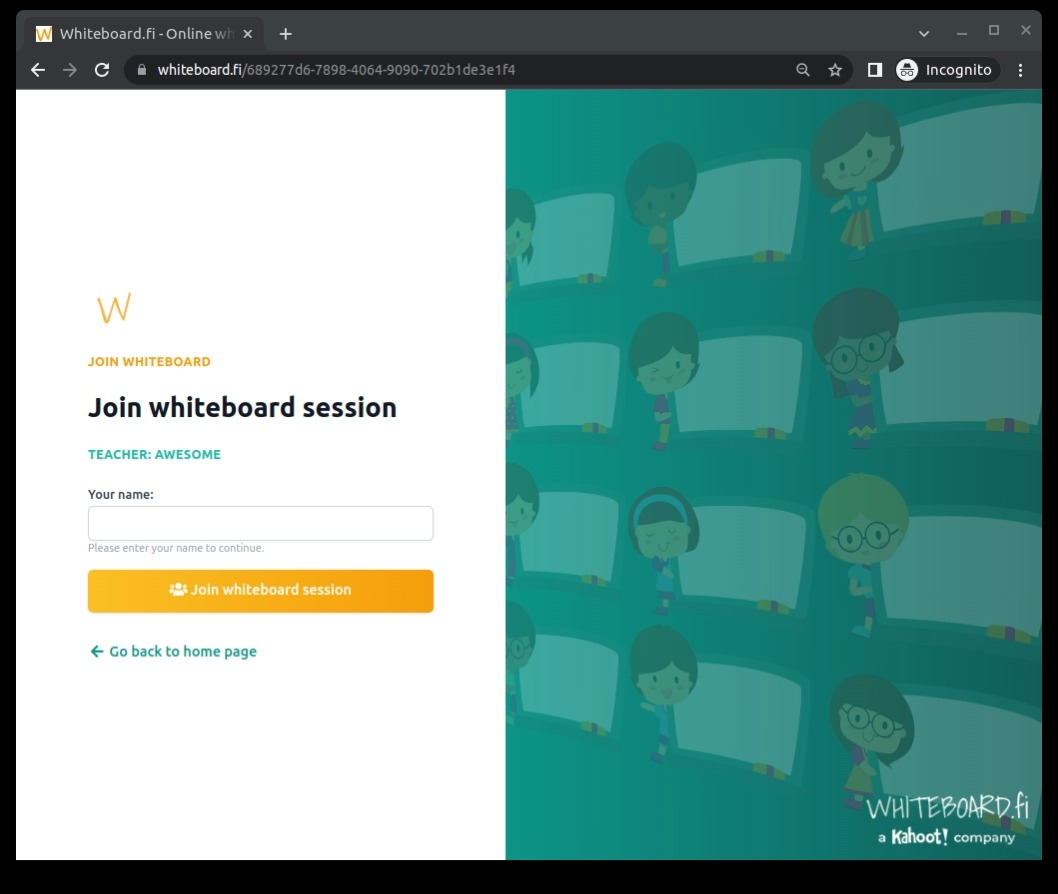Open a new tab with plus button
The width and height of the screenshot is (1058, 894).
pyautogui.click(x=285, y=34)
